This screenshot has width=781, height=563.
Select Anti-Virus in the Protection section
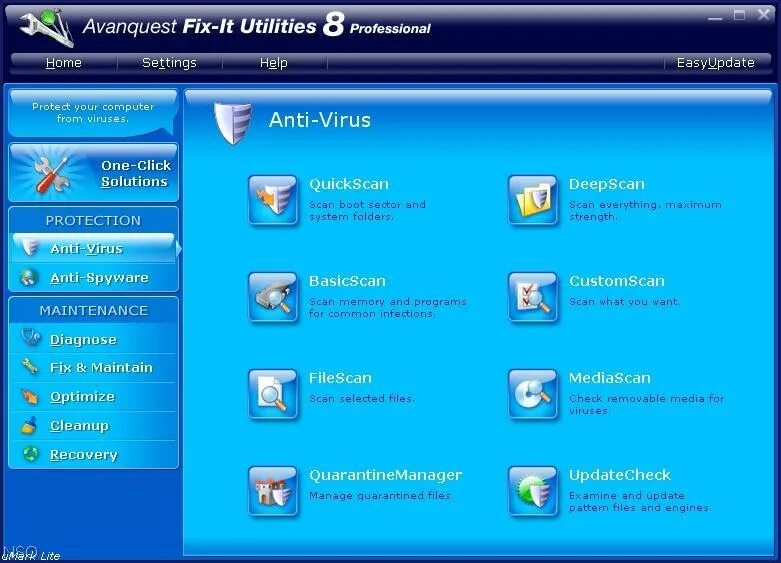coord(94,248)
